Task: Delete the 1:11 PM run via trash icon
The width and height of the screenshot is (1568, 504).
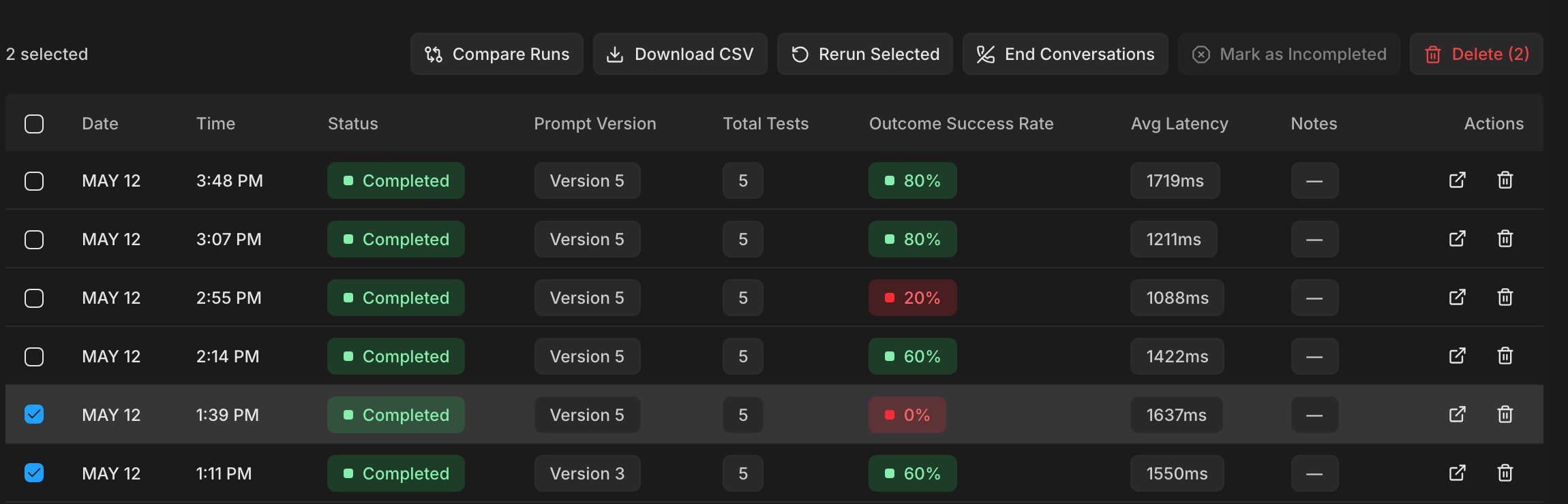Action: tap(1505, 473)
